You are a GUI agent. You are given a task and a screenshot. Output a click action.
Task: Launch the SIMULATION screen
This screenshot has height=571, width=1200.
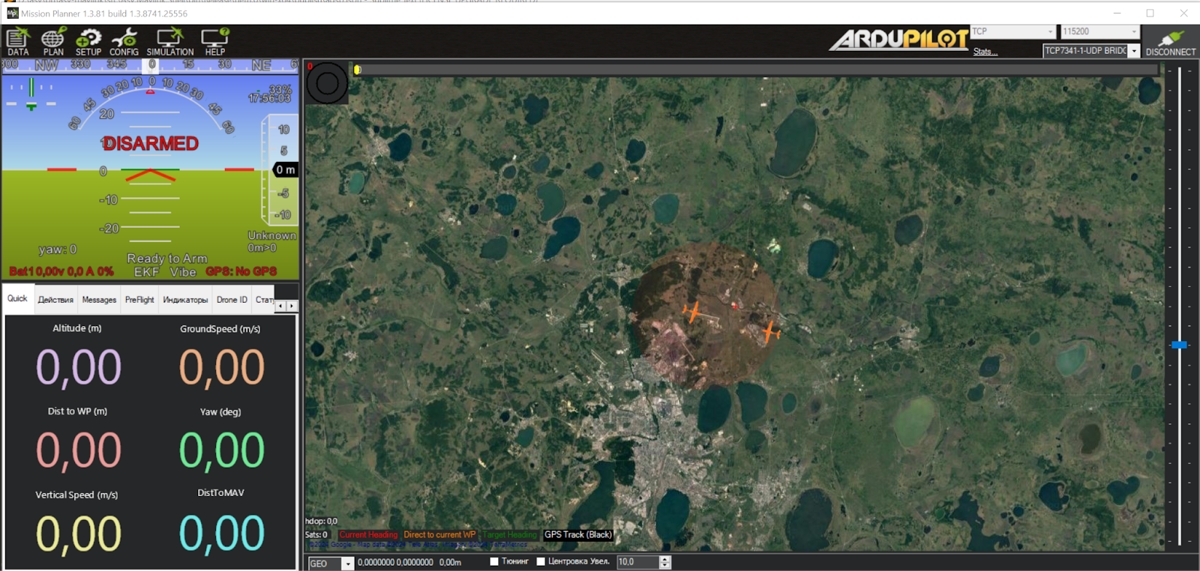(170, 42)
